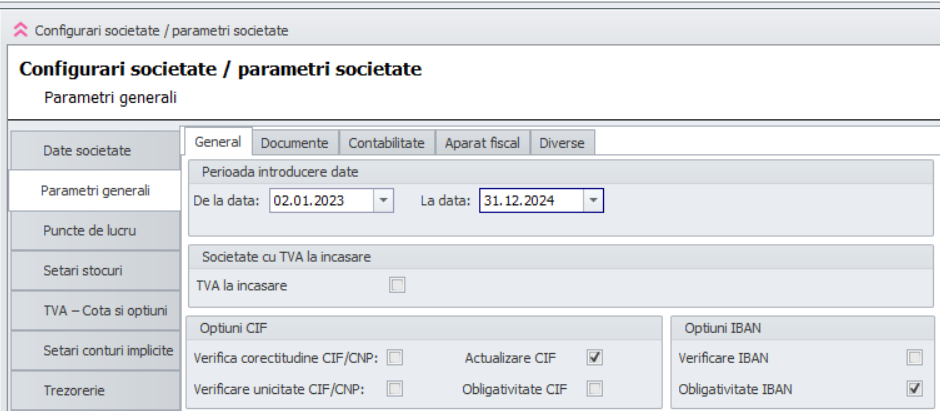Tick the Obligativitate CIF checkbox
The height and width of the screenshot is (411, 940).
point(595,388)
